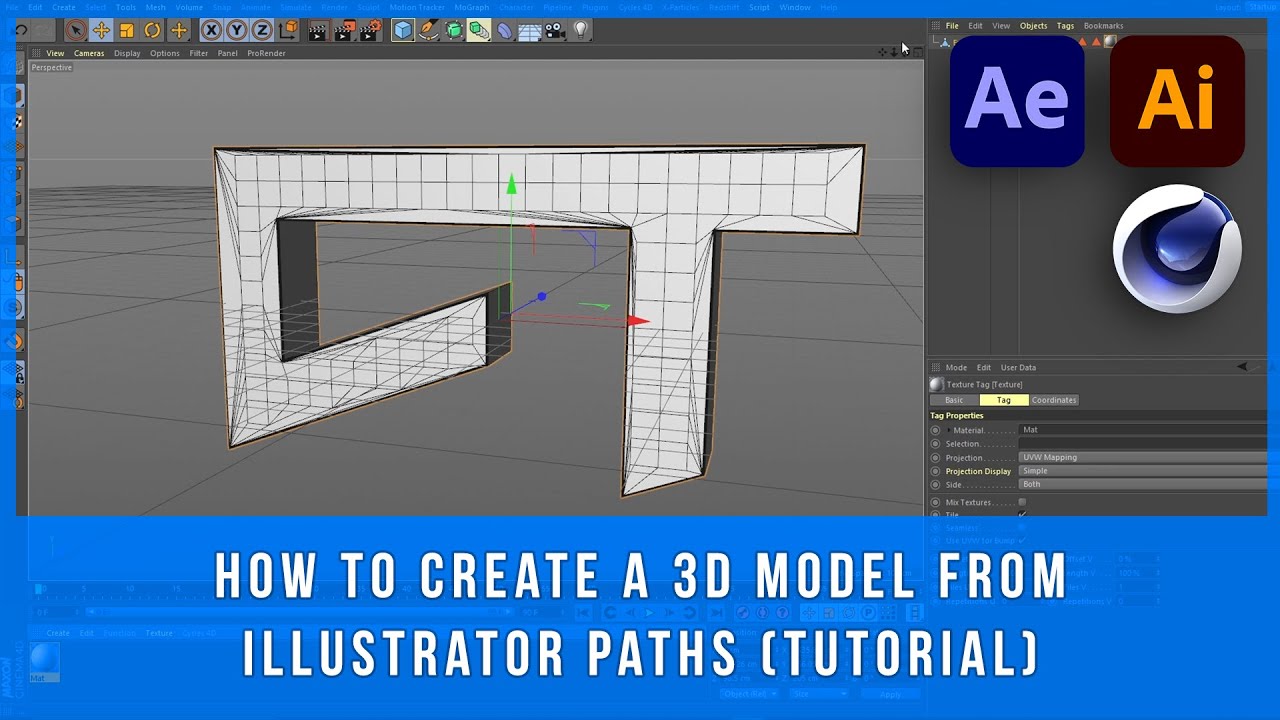Activate the Move tool
Image resolution: width=1280 pixels, height=720 pixels.
click(x=101, y=30)
